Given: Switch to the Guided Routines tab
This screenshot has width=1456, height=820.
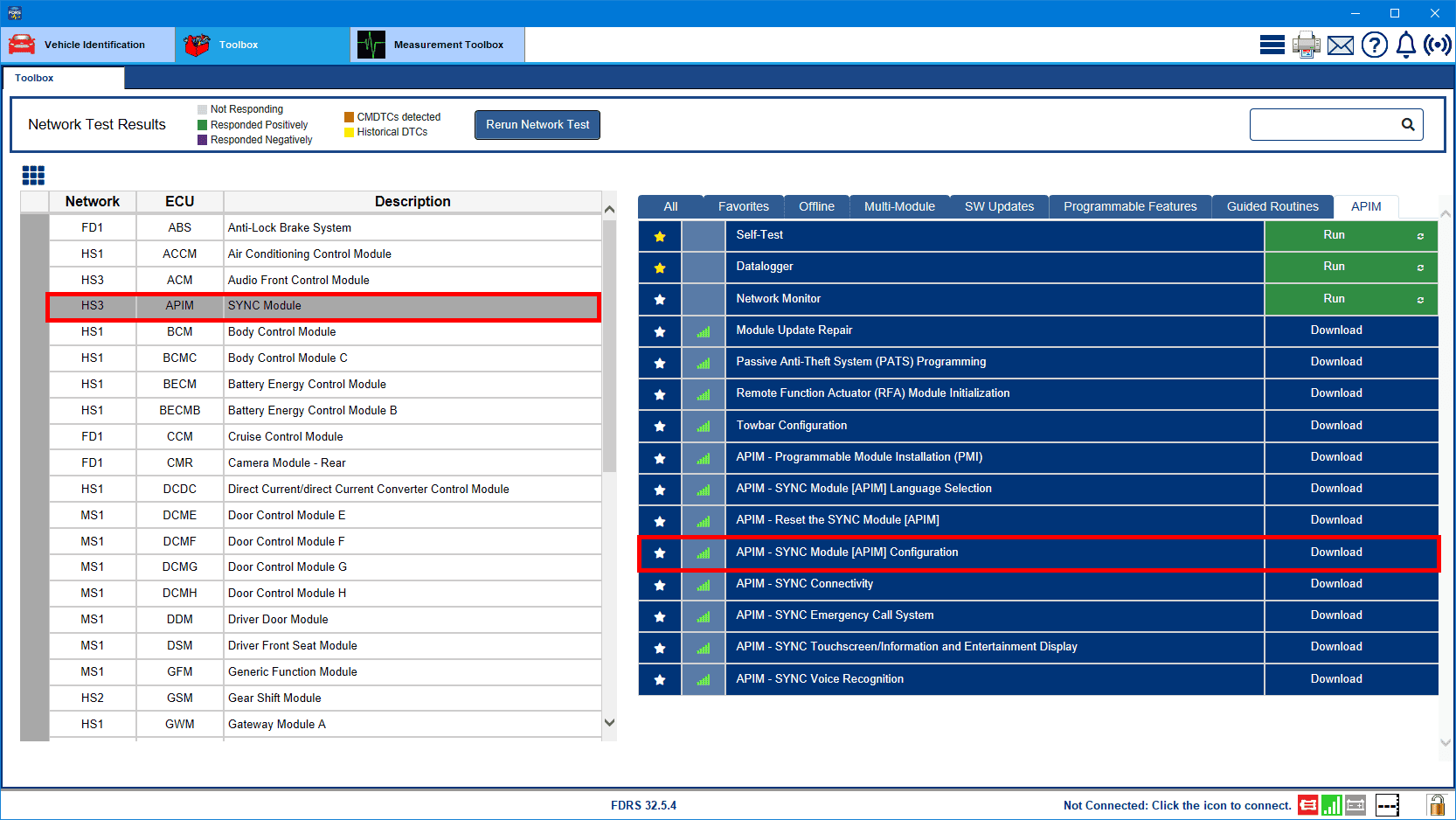Looking at the screenshot, I should tap(1272, 207).
